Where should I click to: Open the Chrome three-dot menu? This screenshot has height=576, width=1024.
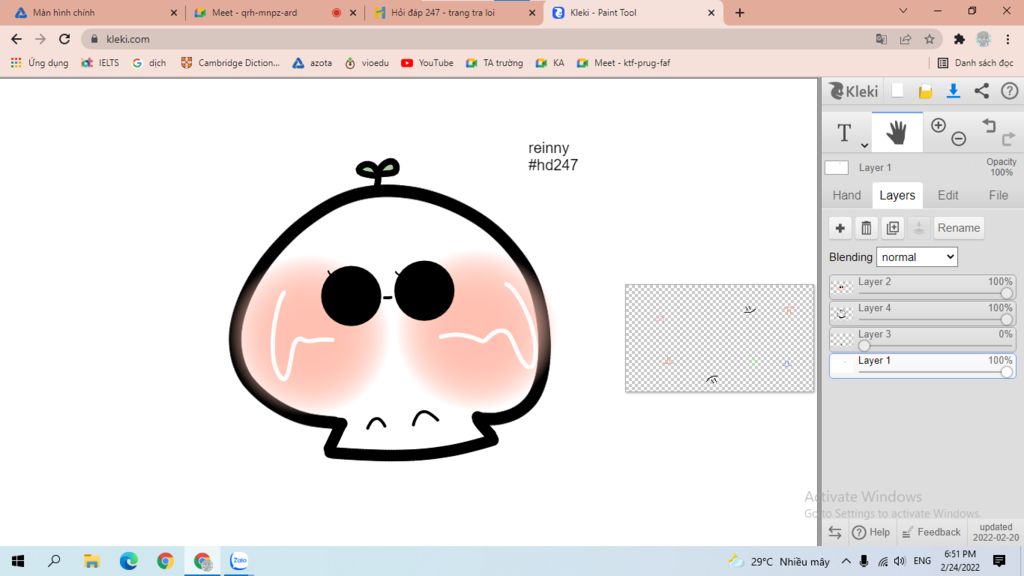point(1008,39)
